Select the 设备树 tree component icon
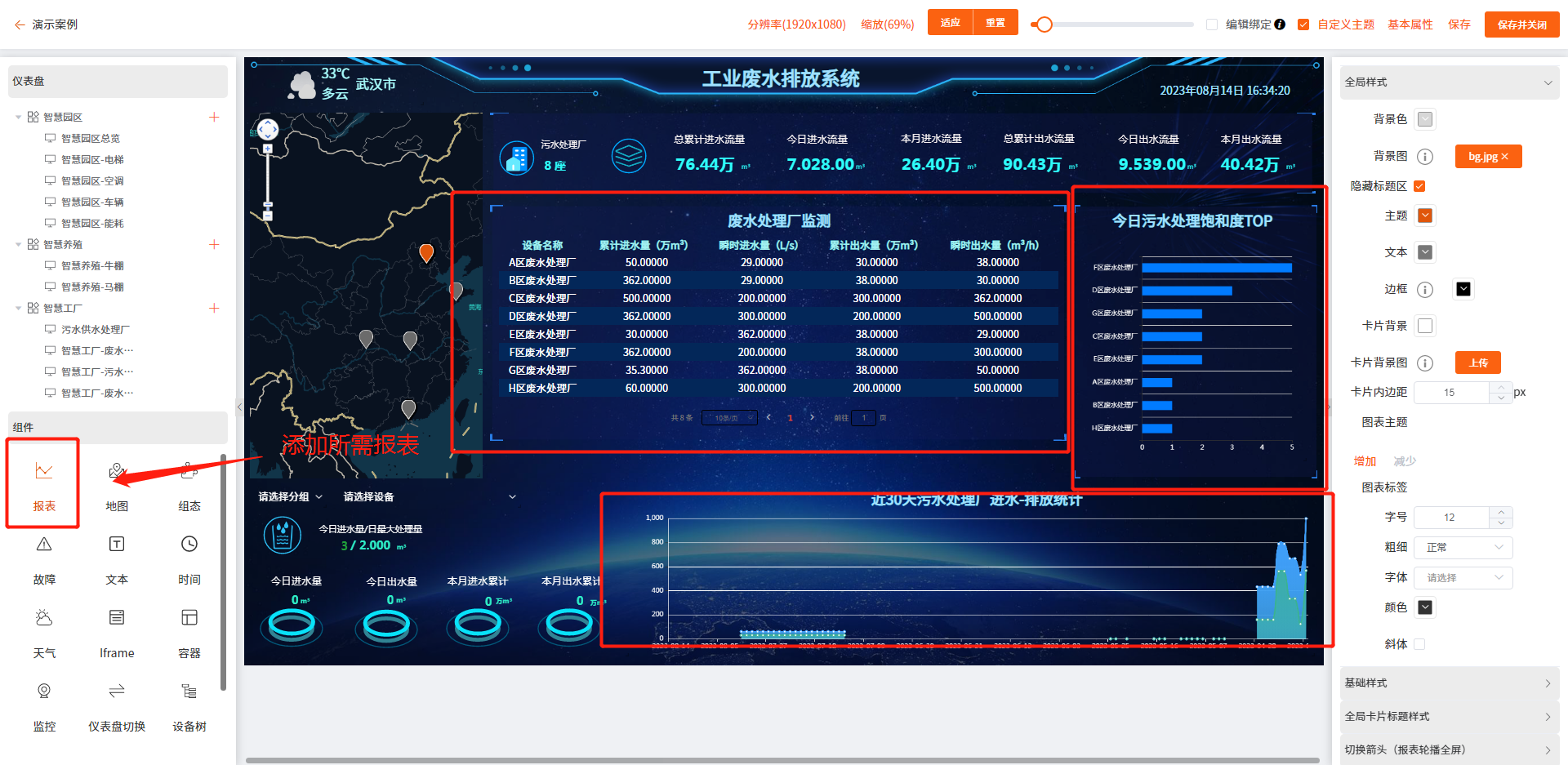Screen dimensions: 1568x765 (189, 691)
